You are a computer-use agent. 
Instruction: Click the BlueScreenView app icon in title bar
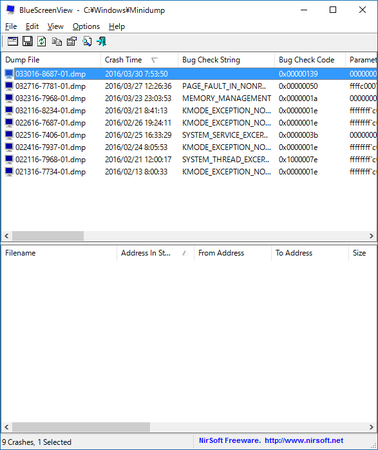(x=11, y=10)
